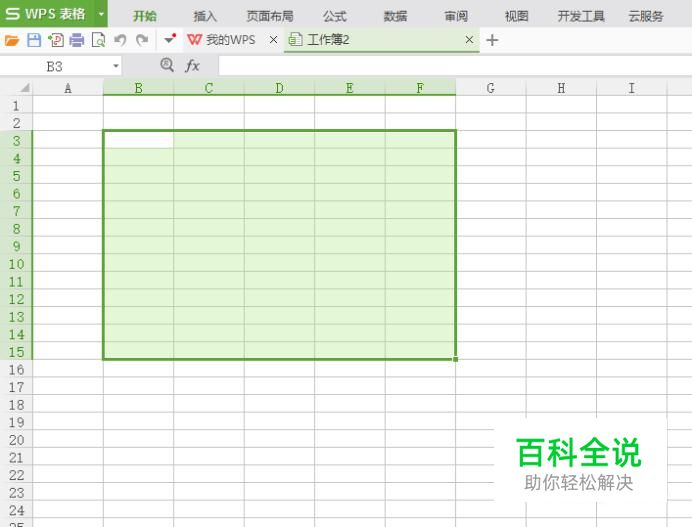The height and width of the screenshot is (527, 692).
Task: Open the 视图 ribbon tab
Action: [x=516, y=16]
